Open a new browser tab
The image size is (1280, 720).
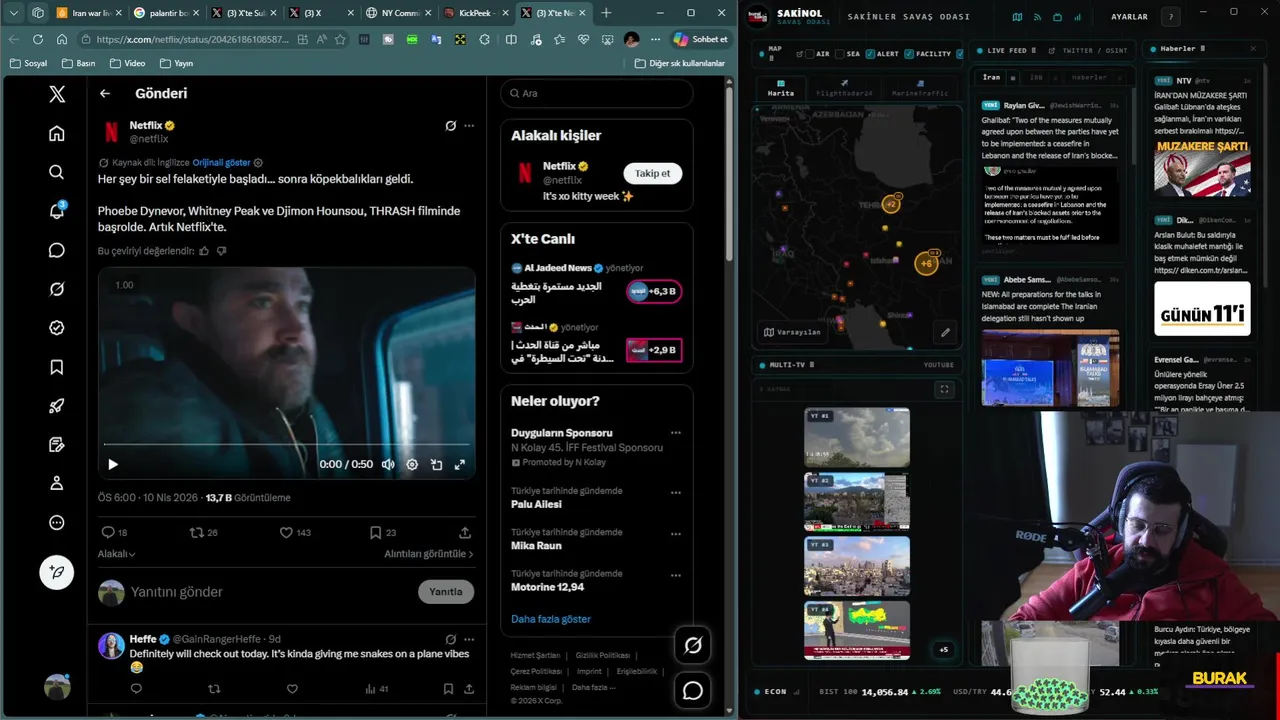(x=606, y=13)
